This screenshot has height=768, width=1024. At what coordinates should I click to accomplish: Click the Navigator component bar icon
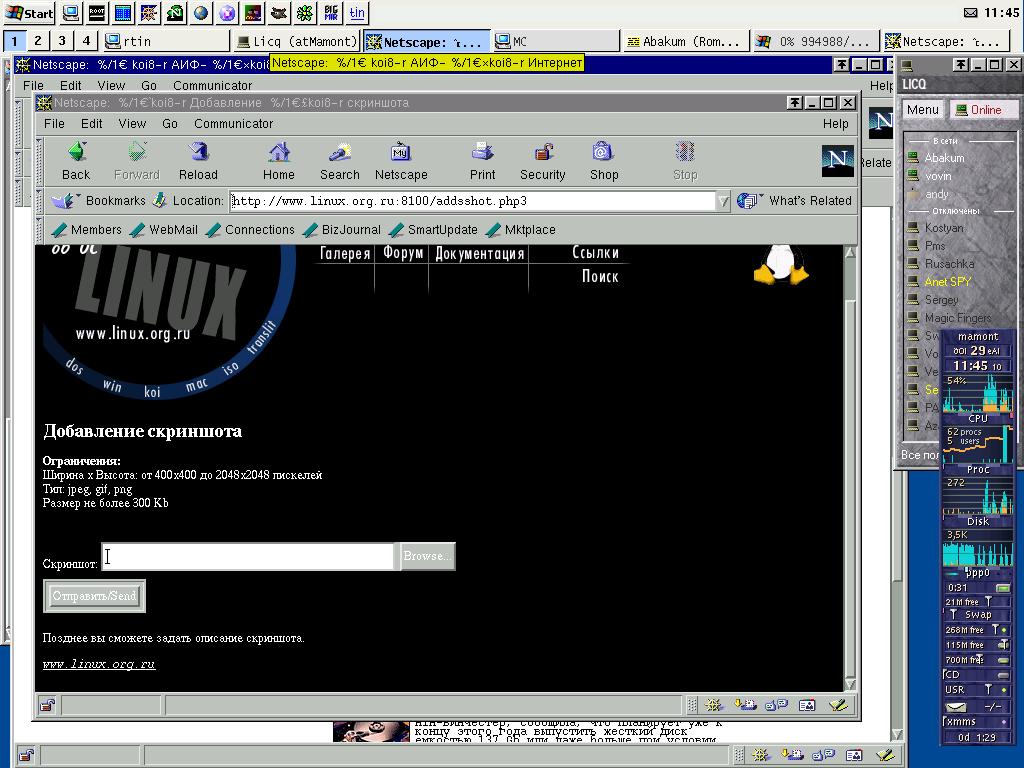coord(714,705)
